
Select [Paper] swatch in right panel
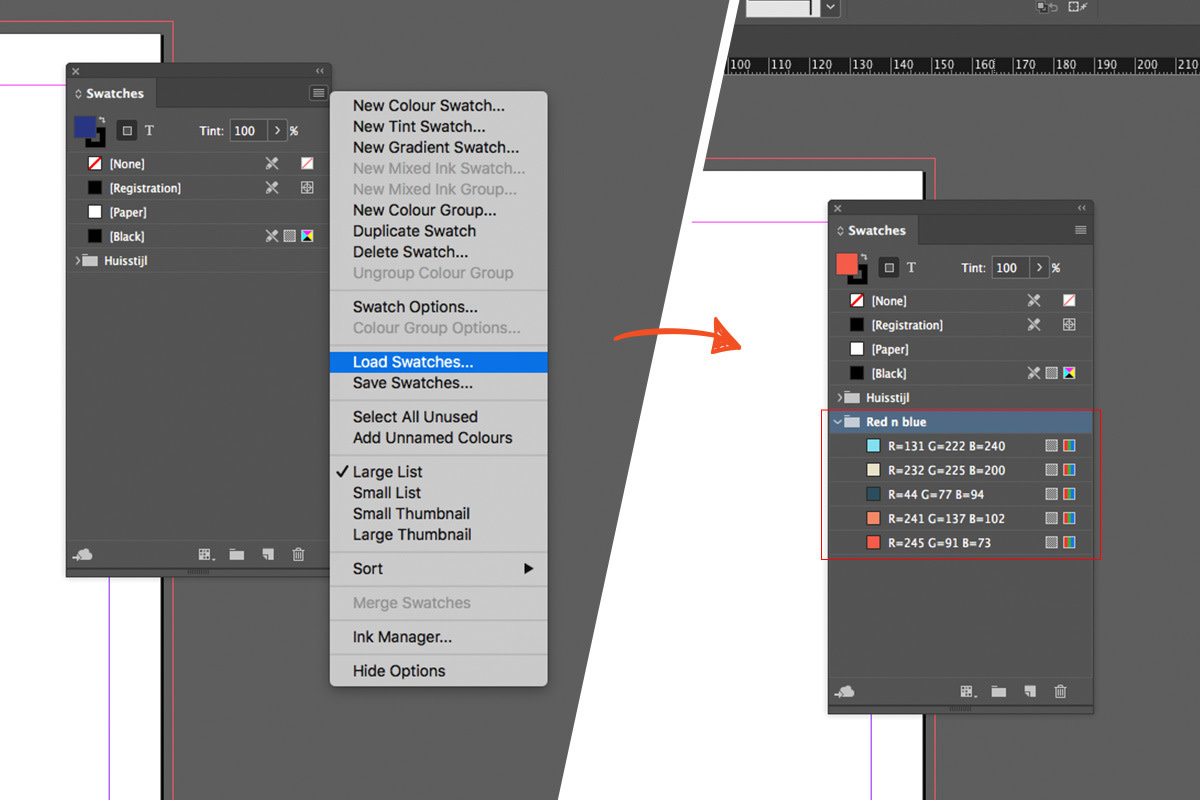coord(960,349)
